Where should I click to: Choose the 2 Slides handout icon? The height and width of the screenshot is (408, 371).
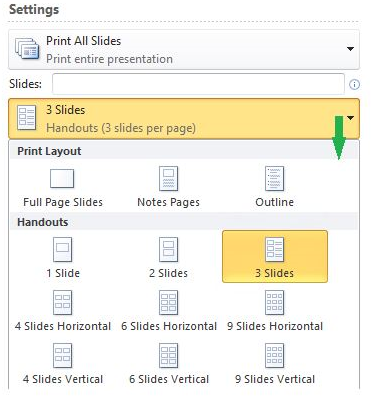click(x=168, y=249)
